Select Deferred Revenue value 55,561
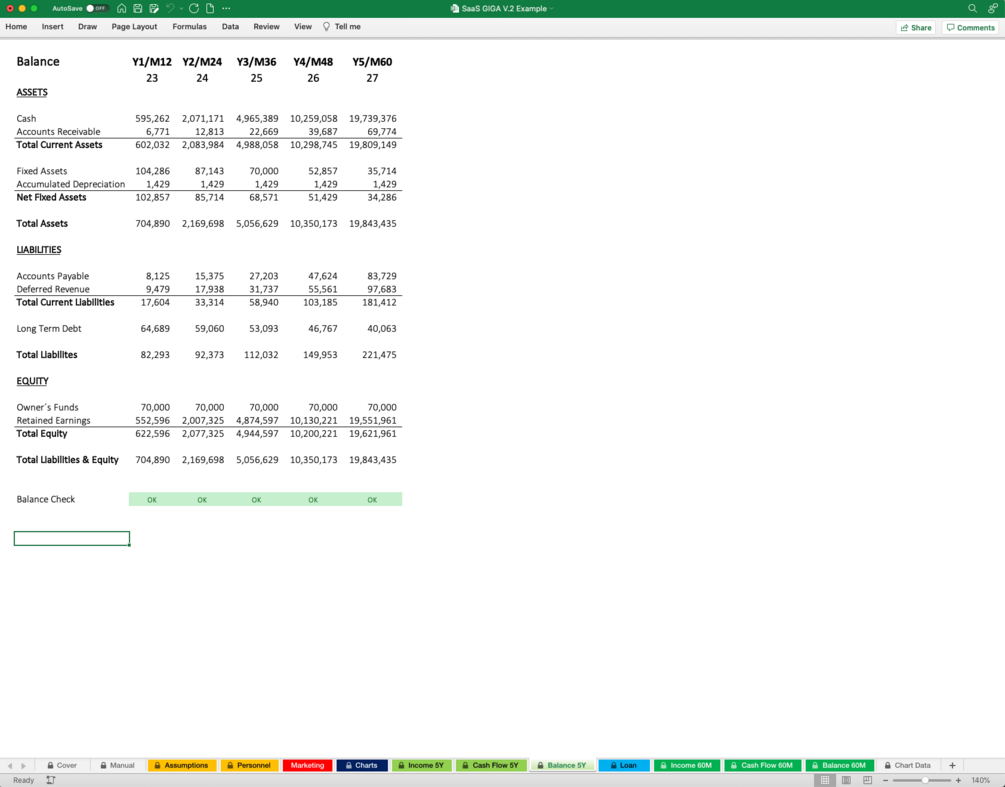The image size is (1005, 787). (322, 289)
